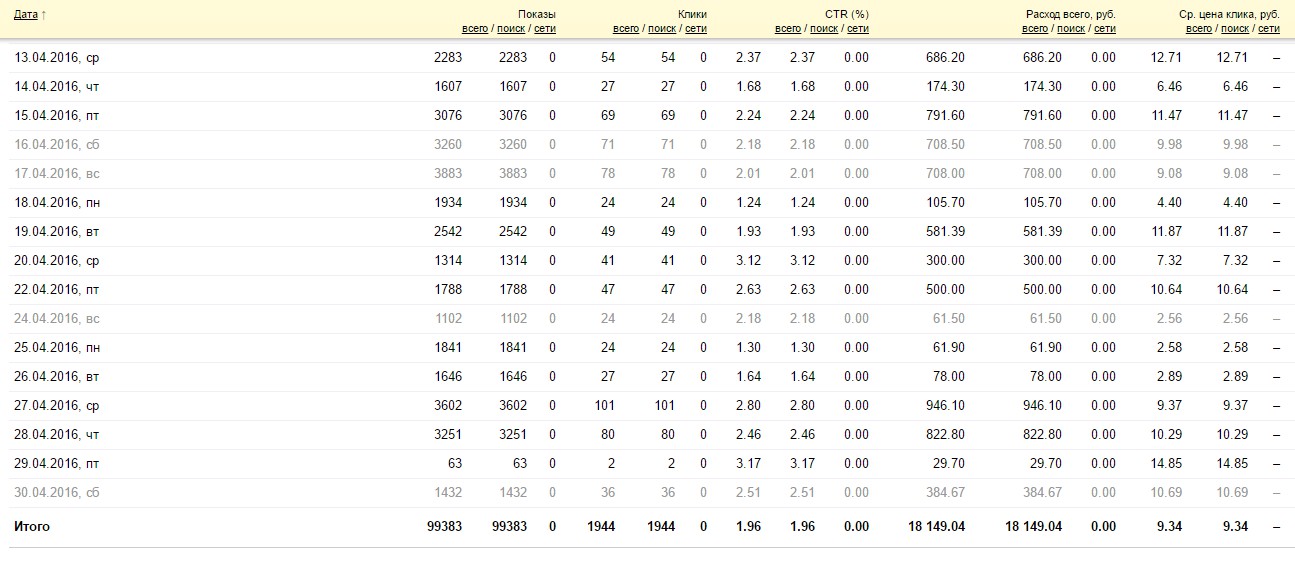Click всего clicks 69 on 15.04.2016
Image resolution: width=1295 pixels, height=563 pixels.
(x=607, y=116)
